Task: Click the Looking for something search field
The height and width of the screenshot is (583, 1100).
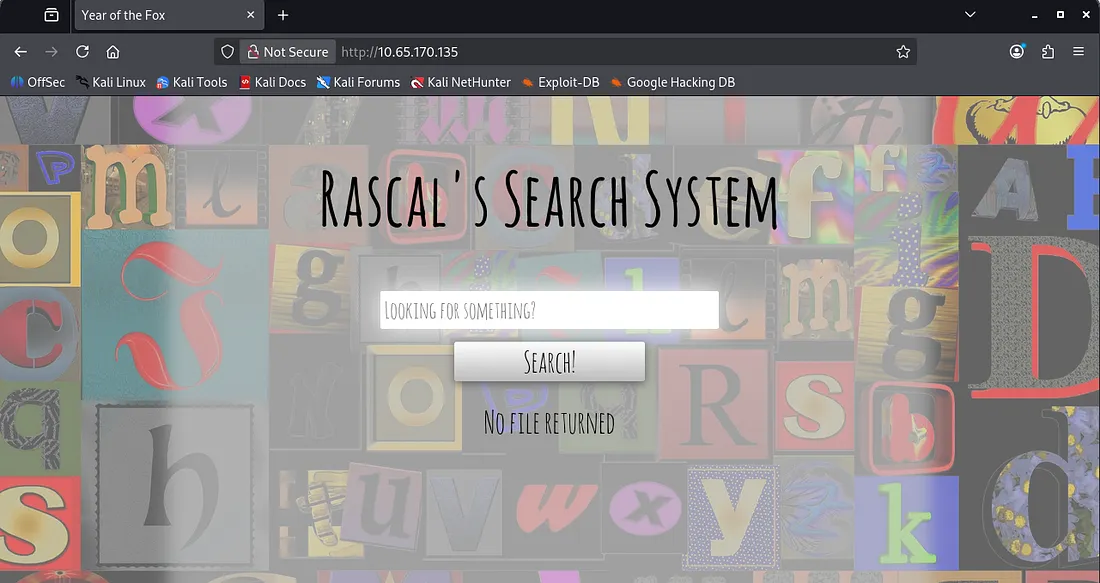Action: pyautogui.click(x=549, y=310)
